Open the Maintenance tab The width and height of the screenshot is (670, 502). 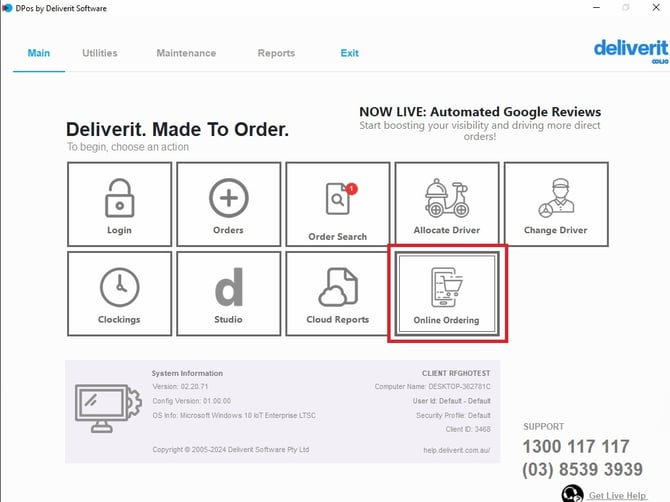(186, 53)
